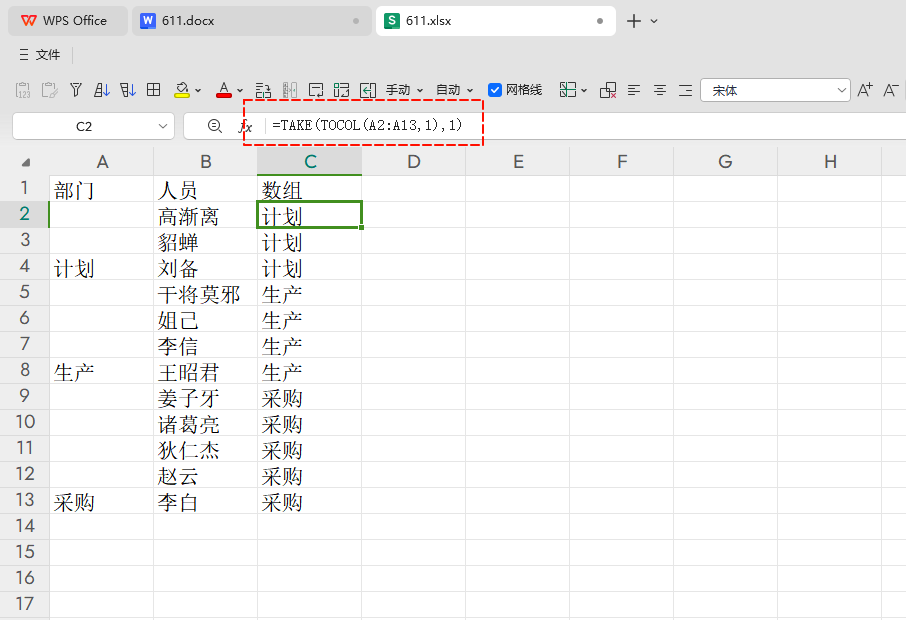Open the C2 name box dropdown
The width and height of the screenshot is (906, 620).
click(x=163, y=127)
